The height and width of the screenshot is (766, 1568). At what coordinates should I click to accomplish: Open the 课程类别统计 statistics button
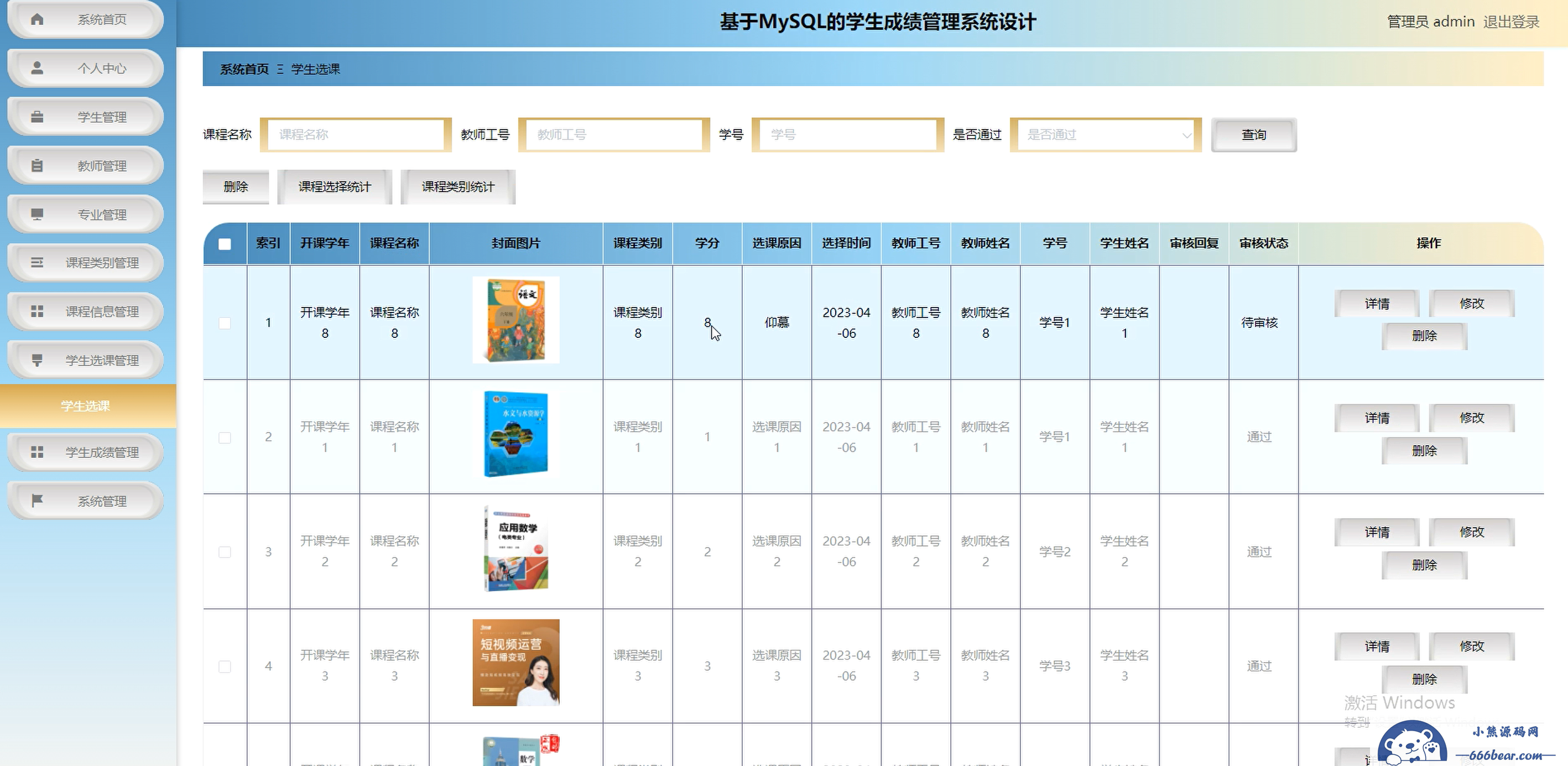[458, 186]
